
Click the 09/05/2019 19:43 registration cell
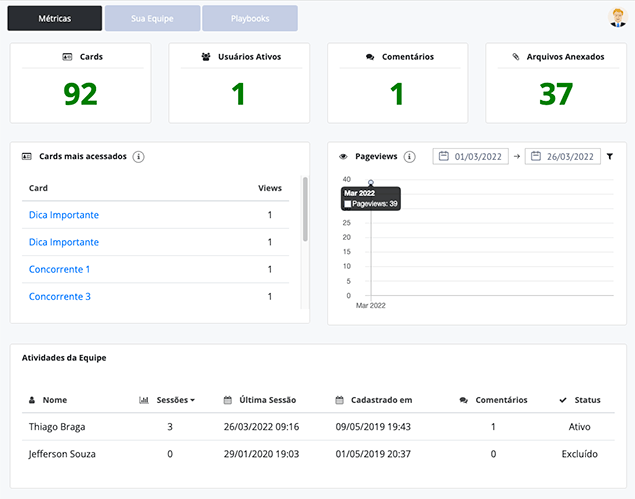[373, 426]
